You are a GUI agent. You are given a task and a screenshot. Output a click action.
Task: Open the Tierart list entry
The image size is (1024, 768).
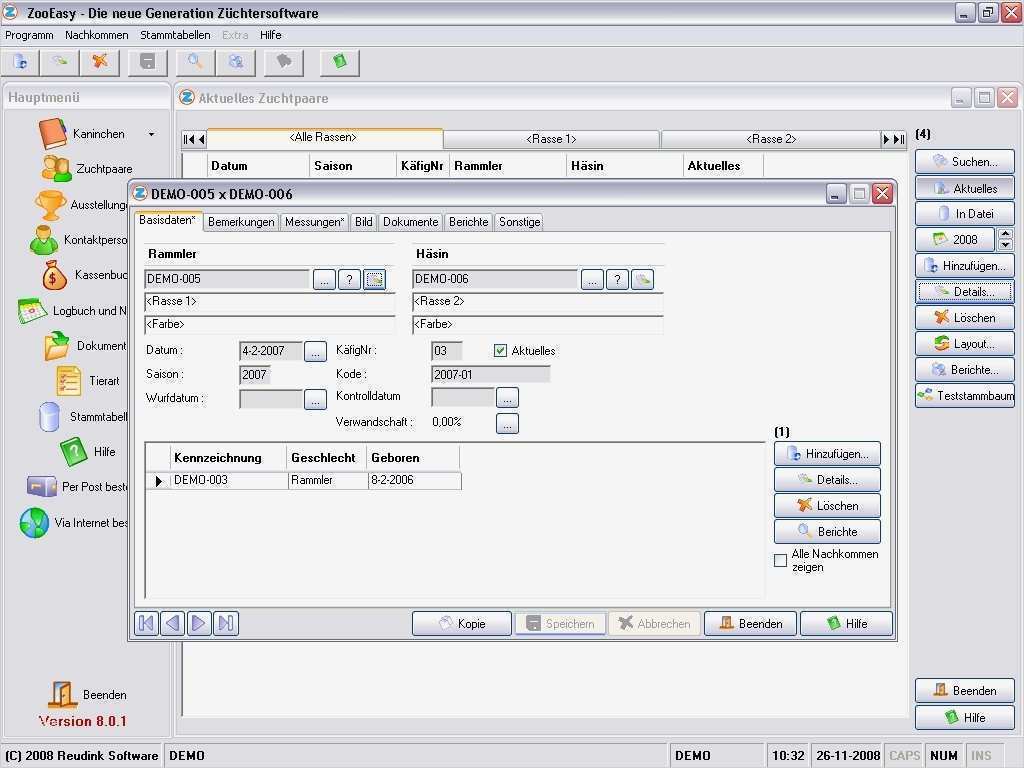point(88,381)
